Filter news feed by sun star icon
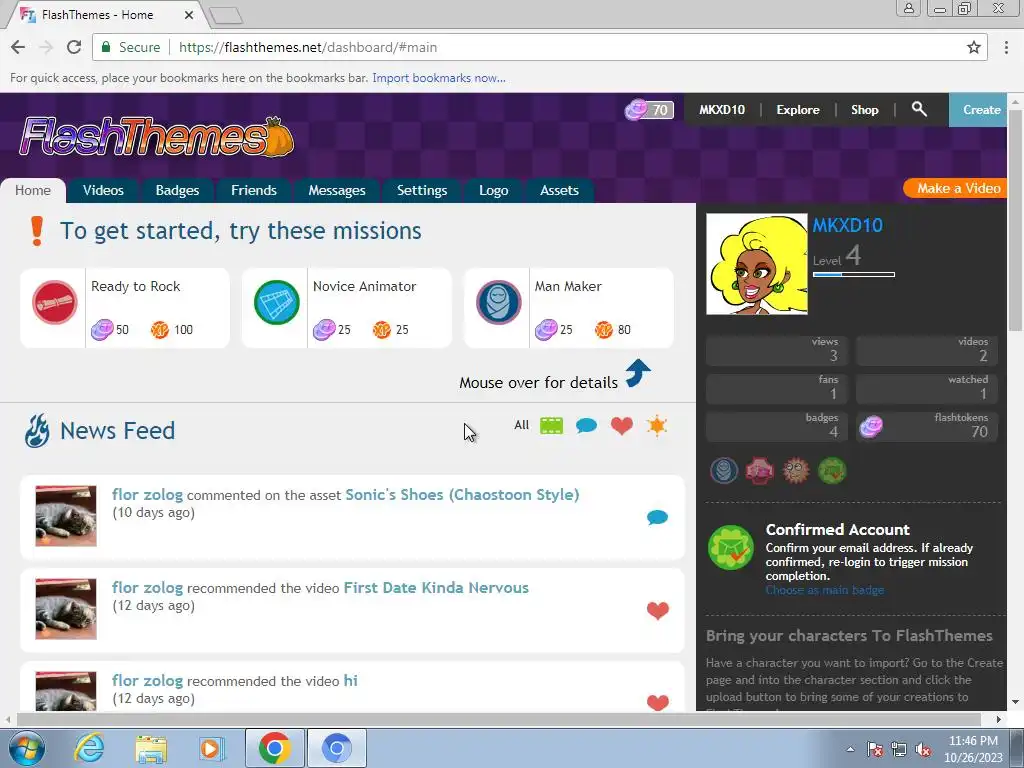1024x768 pixels. click(657, 426)
